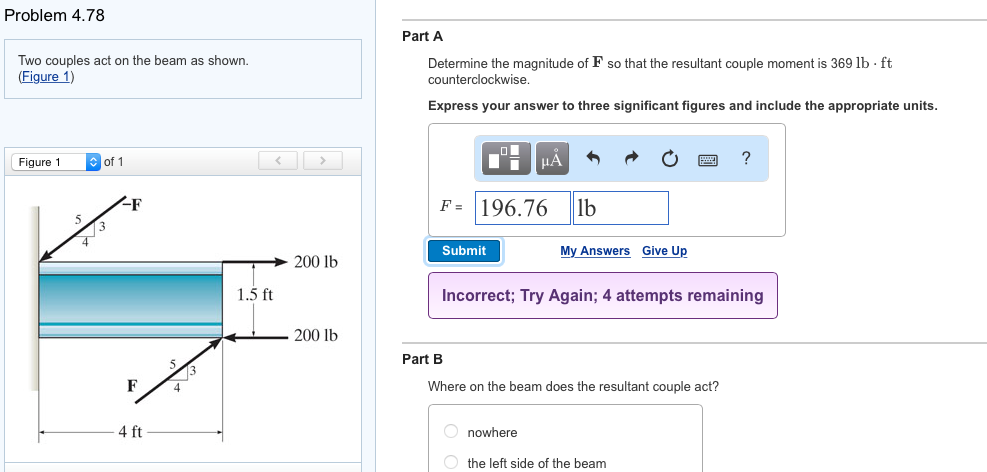Viewport: 987px width, 472px height.
Task: Reset the answer box with circular arrow
Action: coord(668,158)
